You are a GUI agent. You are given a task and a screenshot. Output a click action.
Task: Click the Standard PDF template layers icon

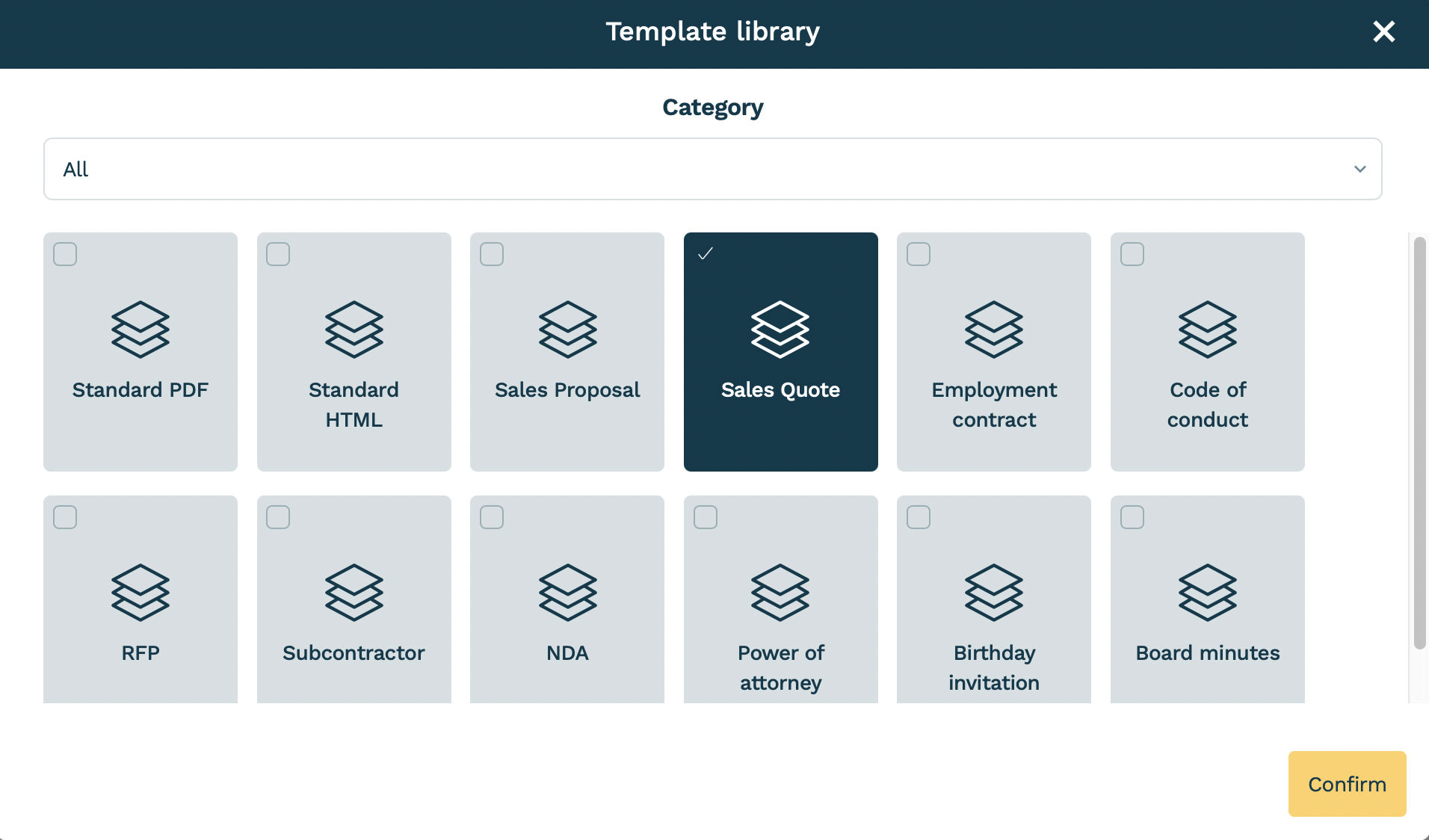[x=141, y=329]
